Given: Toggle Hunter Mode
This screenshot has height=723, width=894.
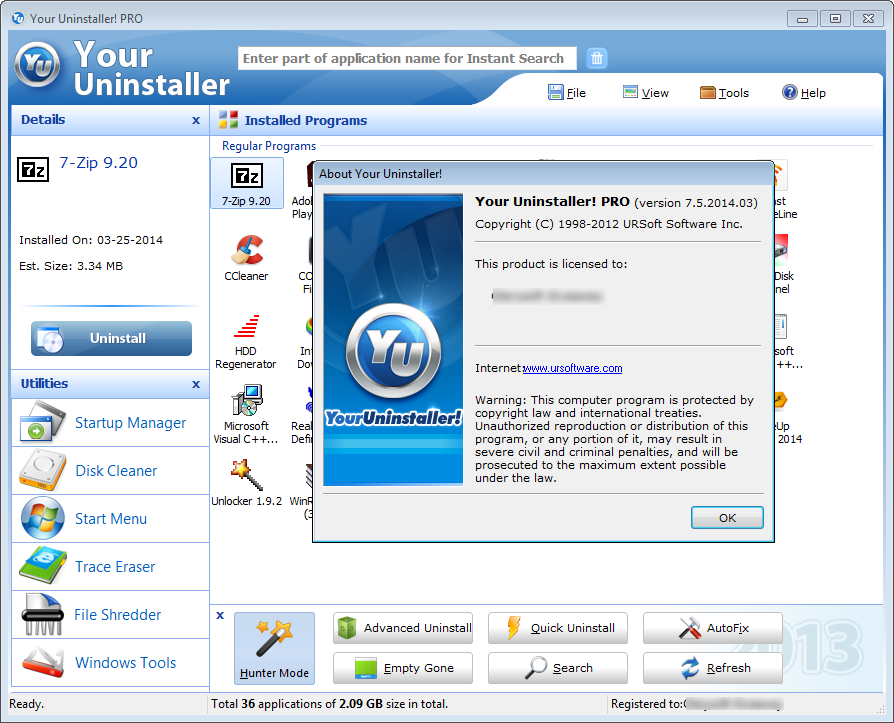Looking at the screenshot, I should pos(274,648).
